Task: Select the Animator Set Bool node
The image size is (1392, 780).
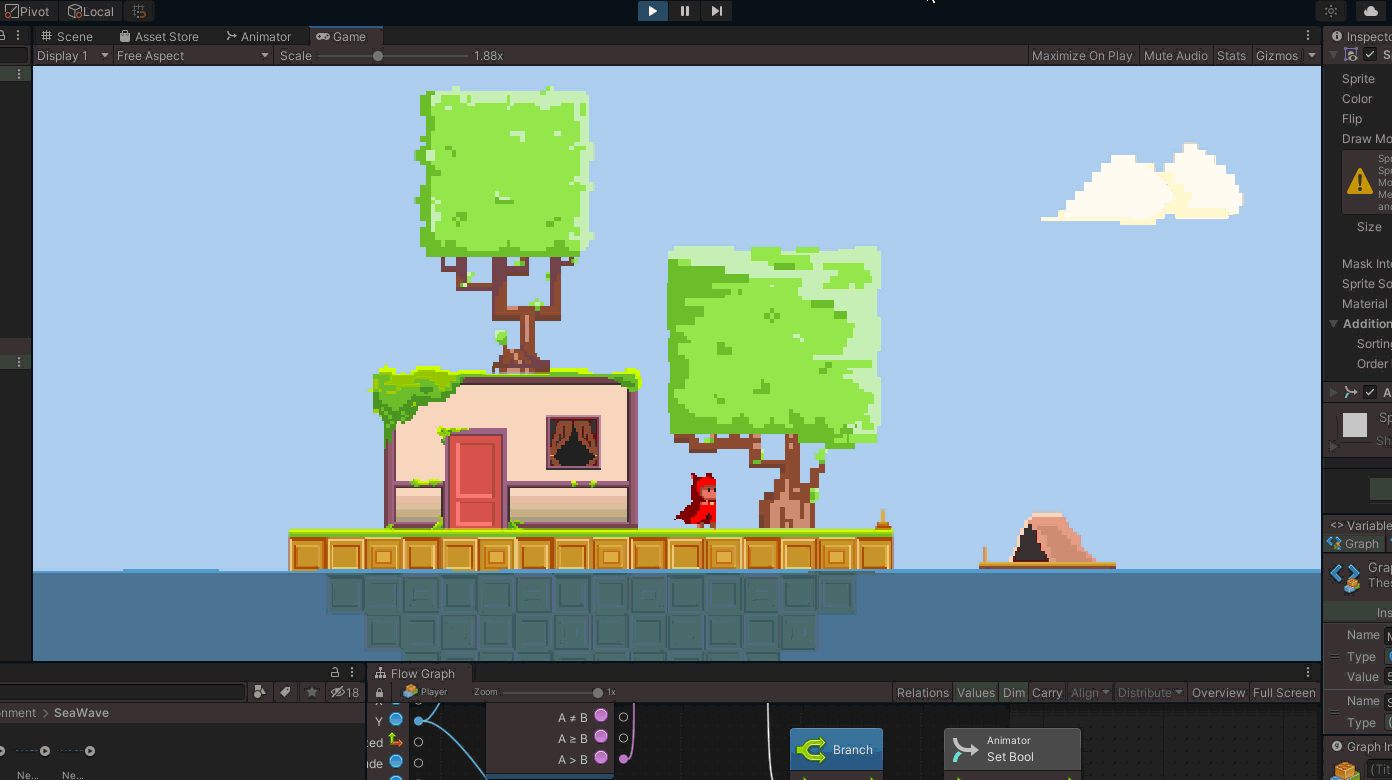Action: click(x=1012, y=749)
